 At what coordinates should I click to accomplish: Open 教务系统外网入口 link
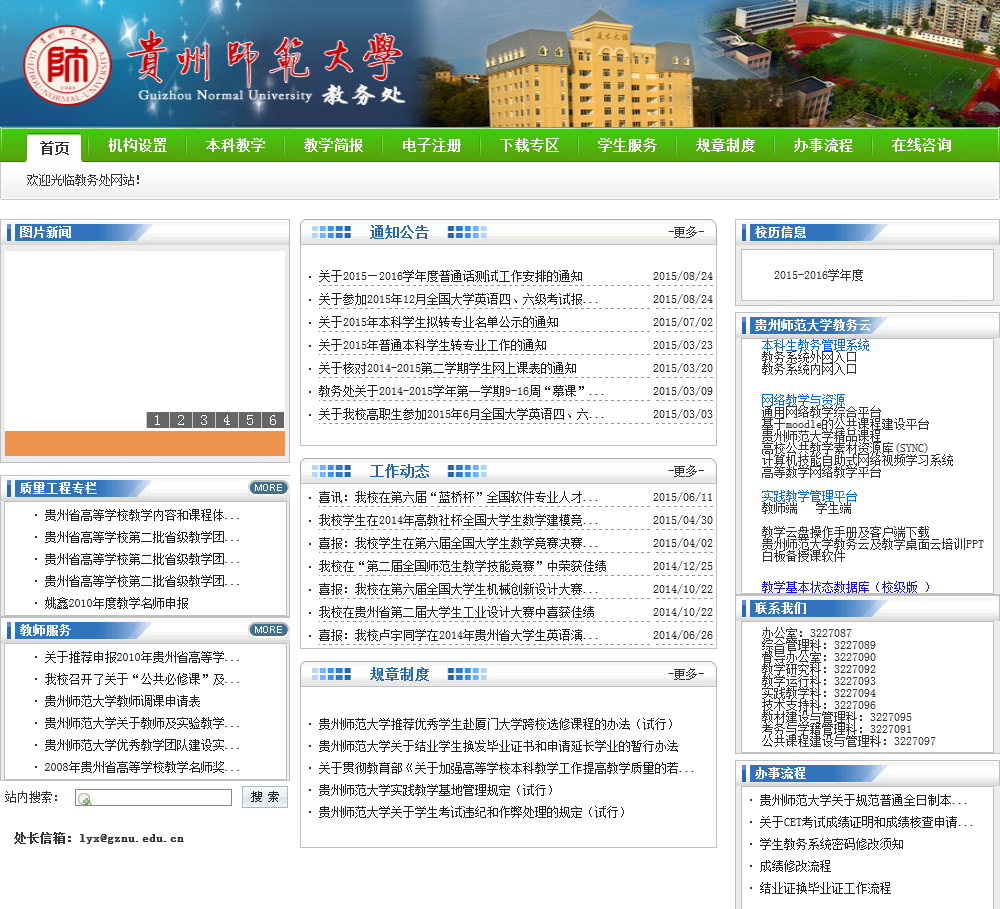tap(809, 357)
